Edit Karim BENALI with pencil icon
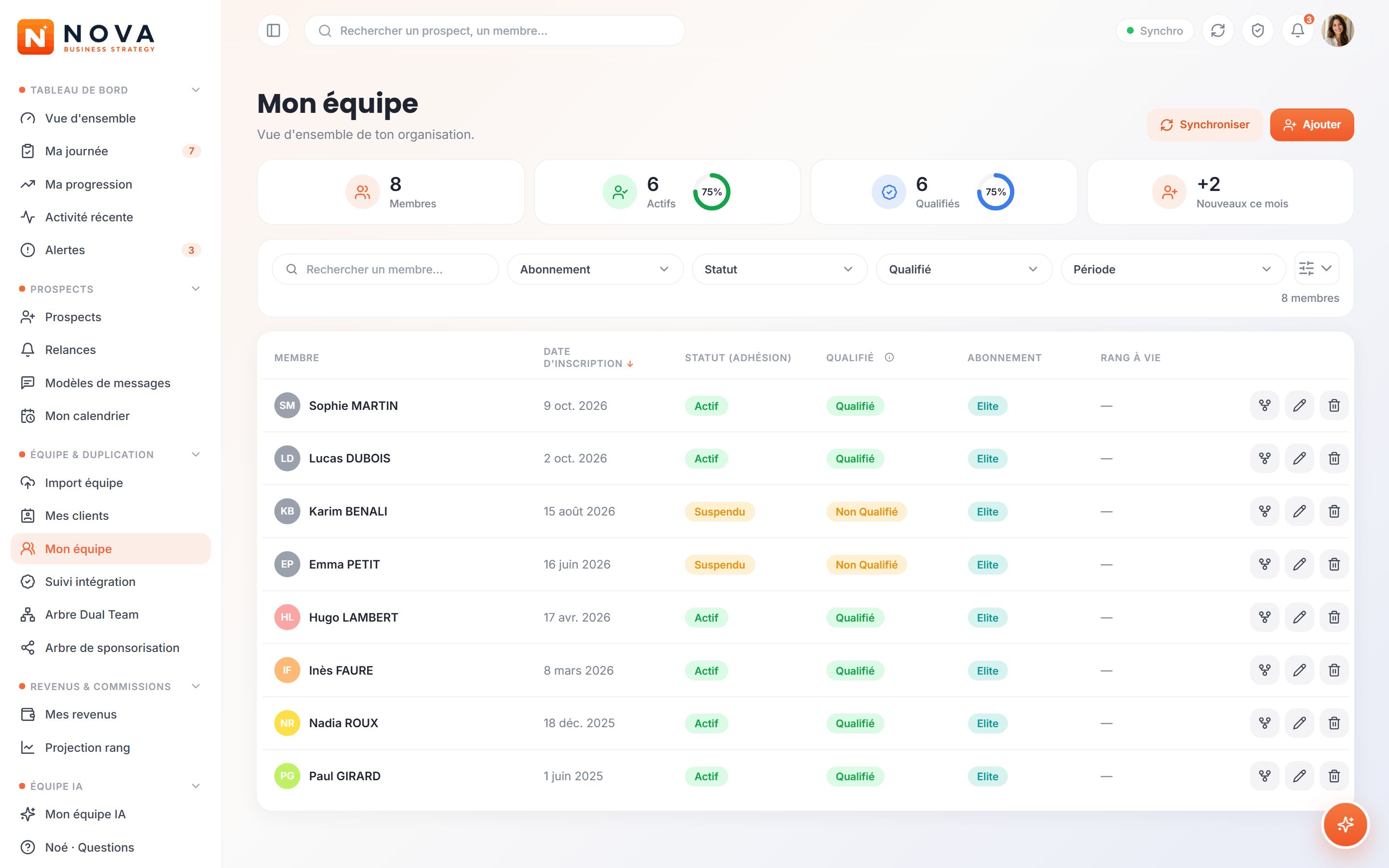This screenshot has width=1389, height=868. pyautogui.click(x=1299, y=511)
